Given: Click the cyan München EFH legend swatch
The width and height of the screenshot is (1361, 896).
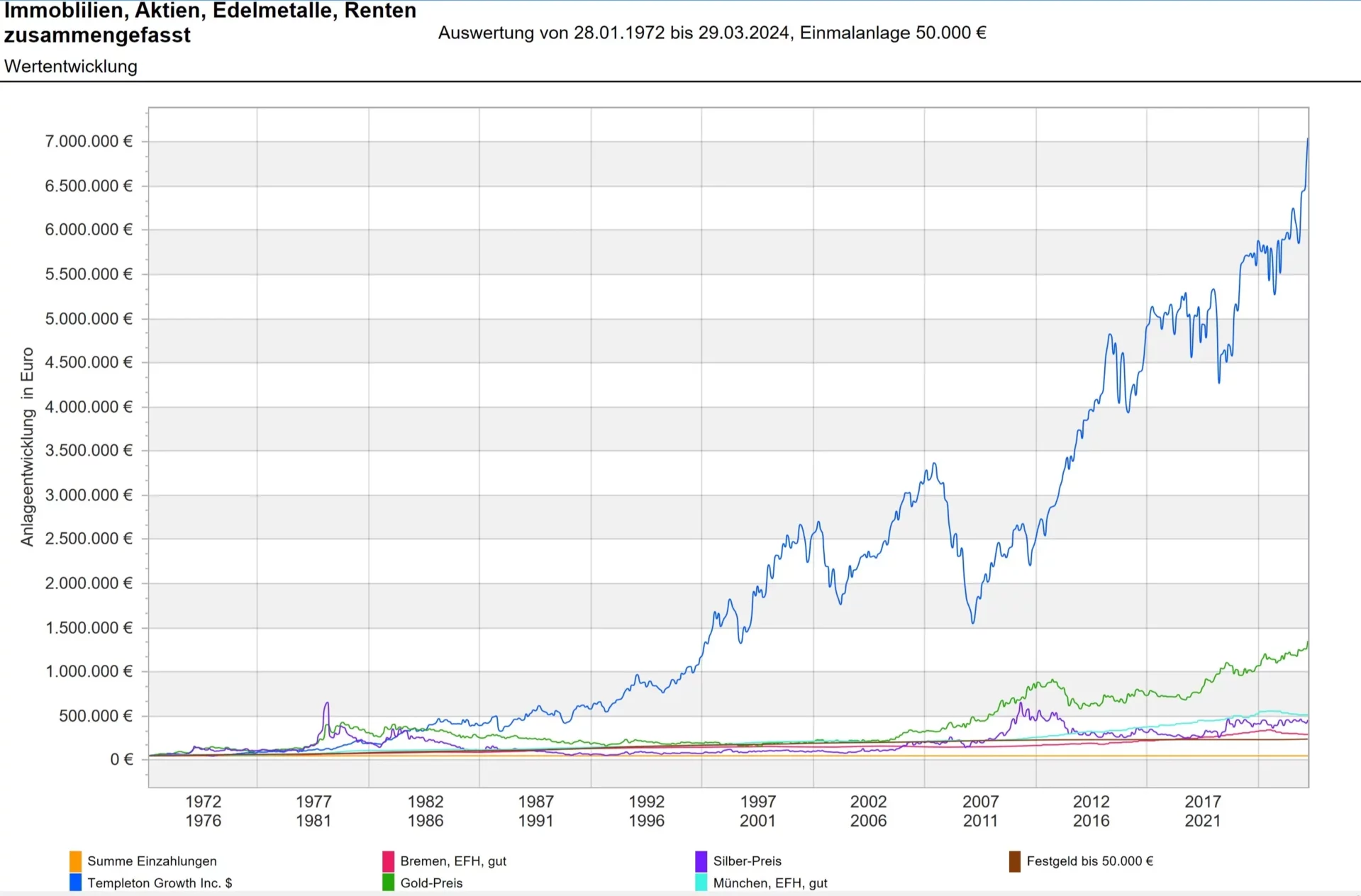Looking at the screenshot, I should click(701, 883).
